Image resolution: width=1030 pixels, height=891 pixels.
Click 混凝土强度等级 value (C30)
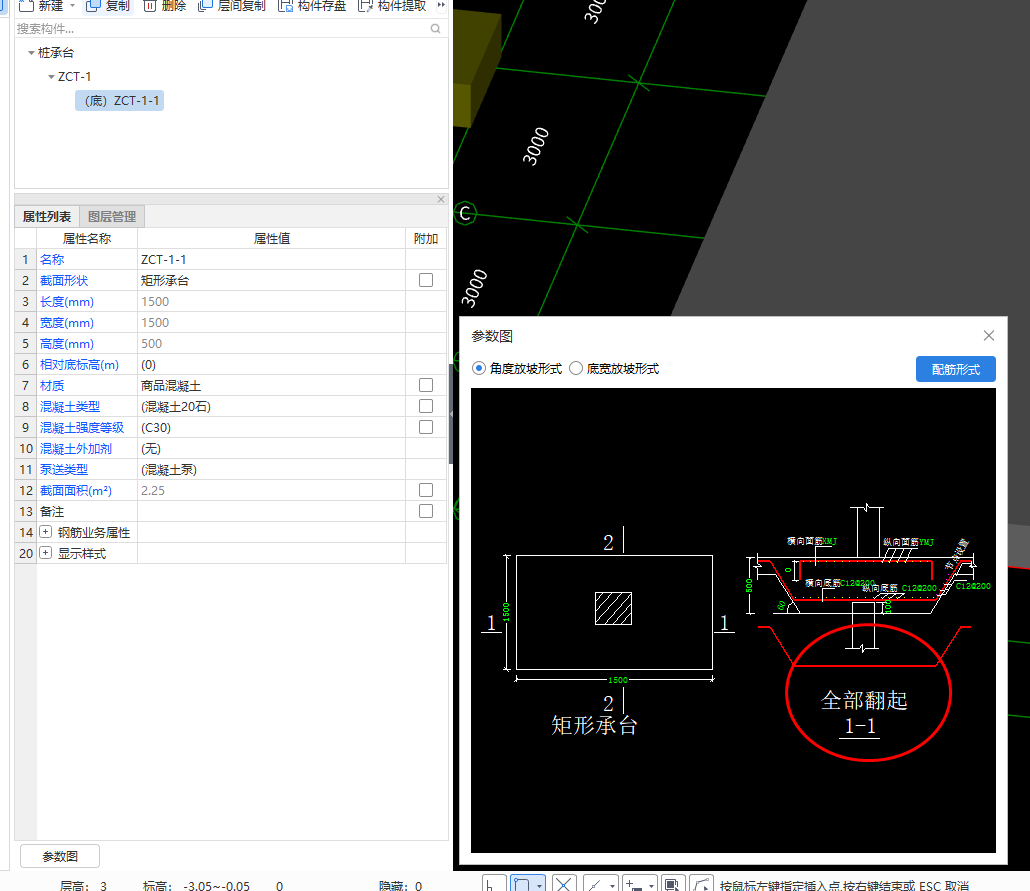(271, 428)
